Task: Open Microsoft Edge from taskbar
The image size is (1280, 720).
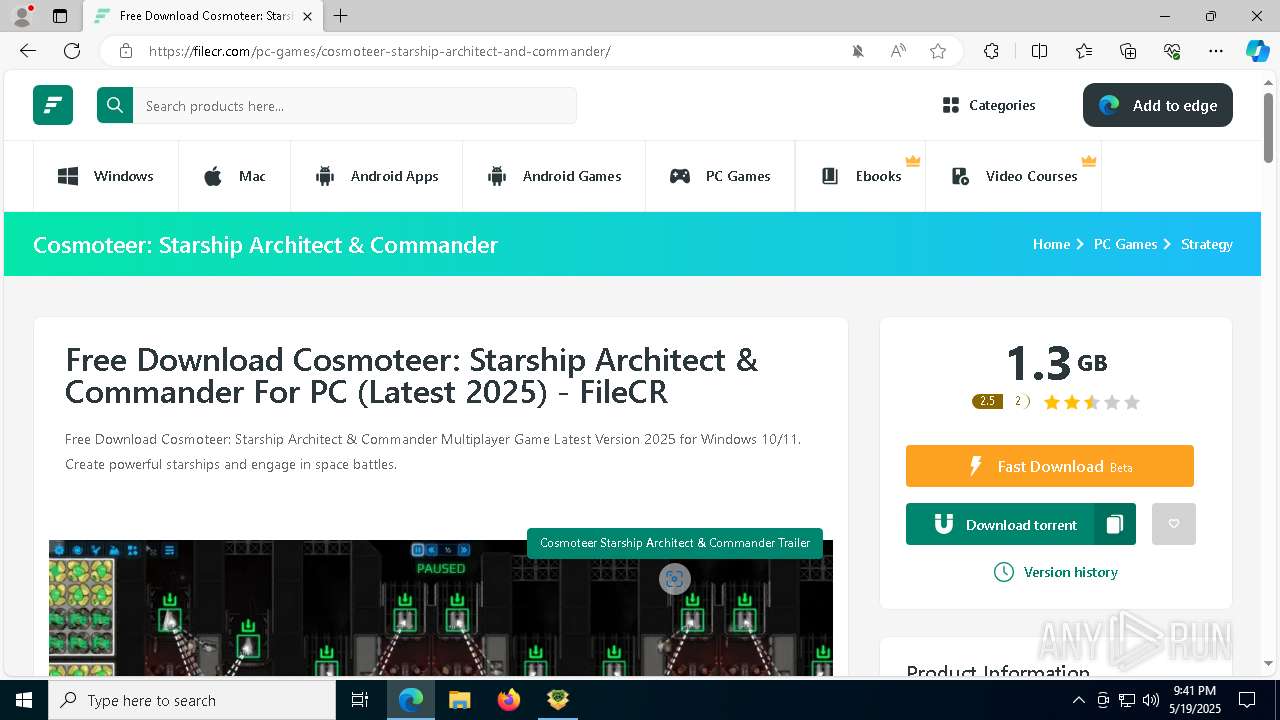Action: [411, 700]
